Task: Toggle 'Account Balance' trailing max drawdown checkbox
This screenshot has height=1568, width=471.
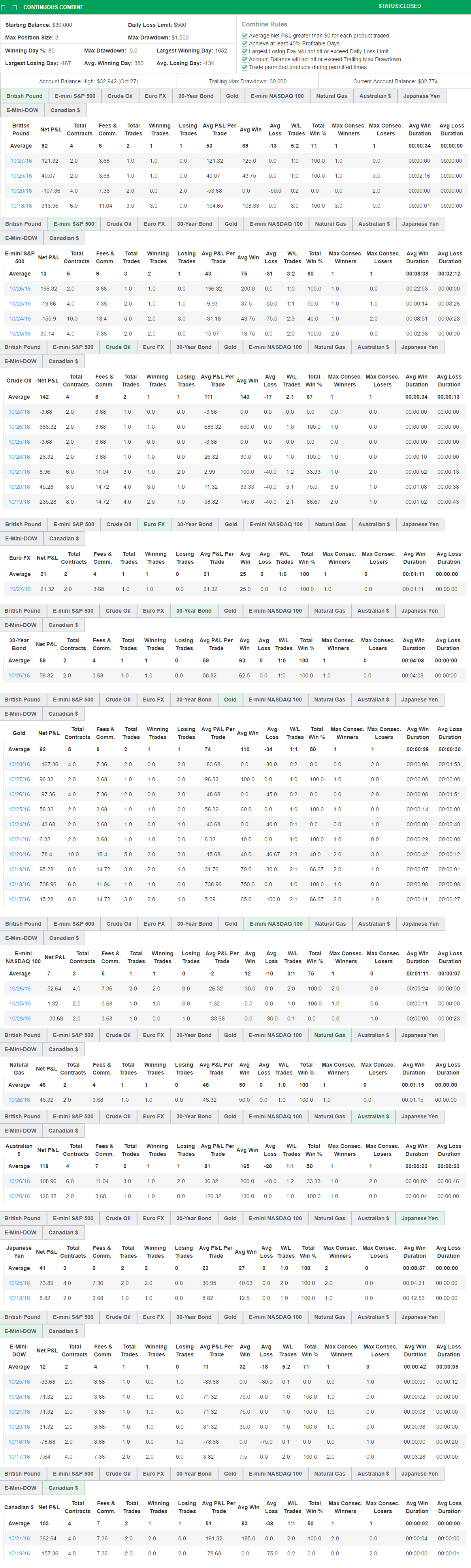Action: pyautogui.click(x=244, y=60)
